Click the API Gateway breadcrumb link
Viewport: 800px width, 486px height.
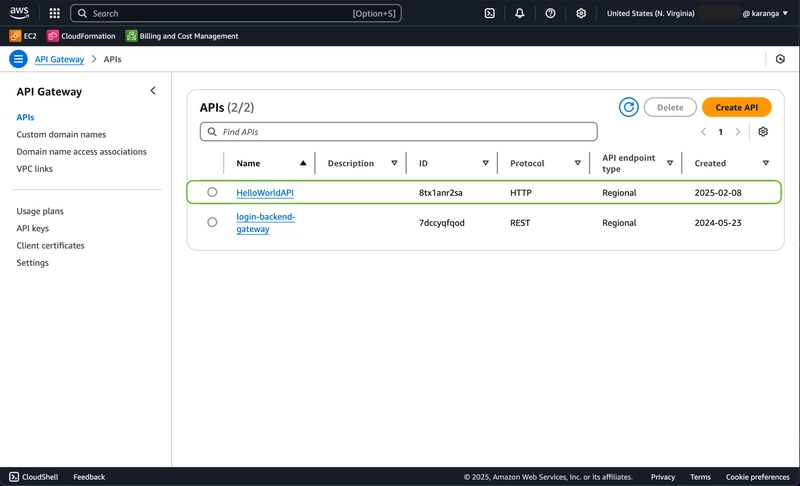(59, 59)
